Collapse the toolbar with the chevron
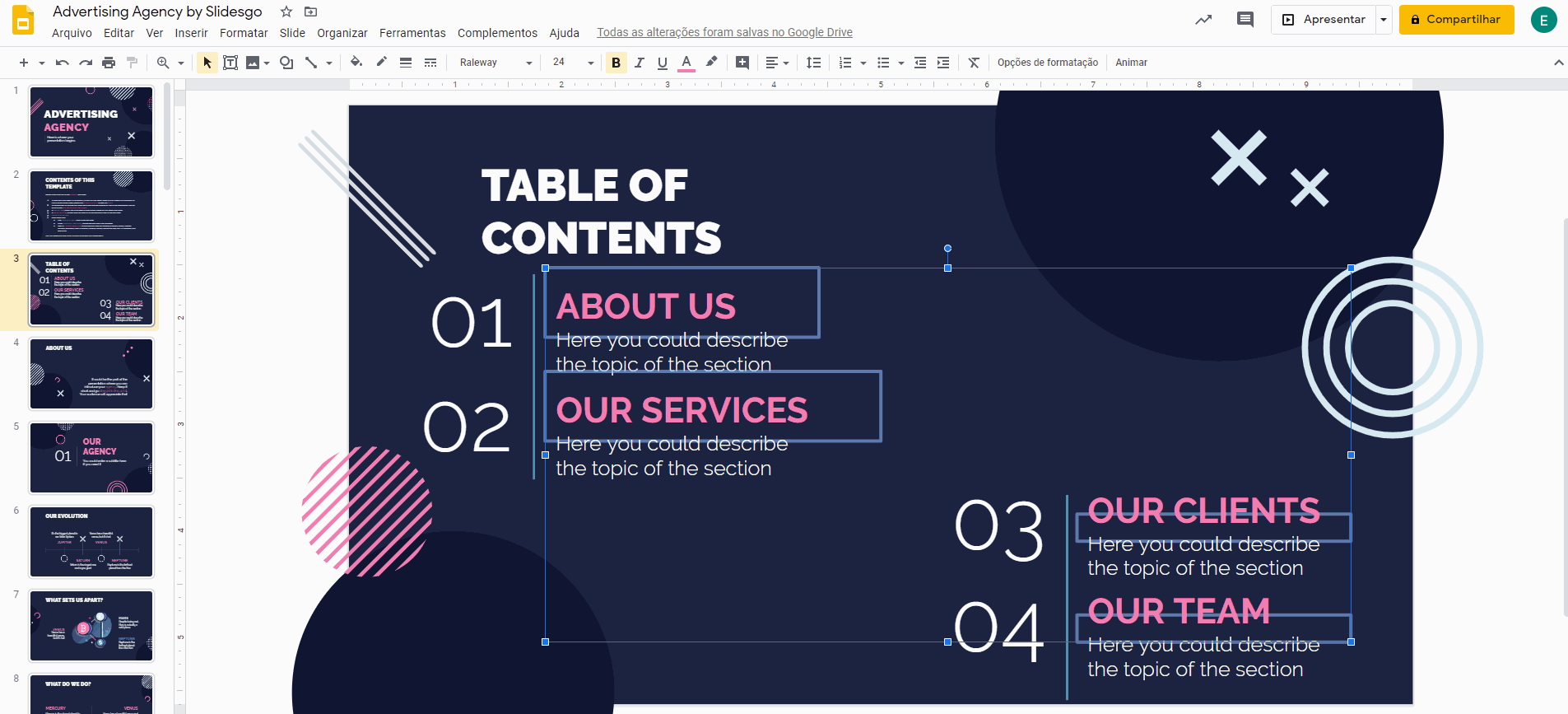This screenshot has height=714, width=1568. tap(1558, 63)
